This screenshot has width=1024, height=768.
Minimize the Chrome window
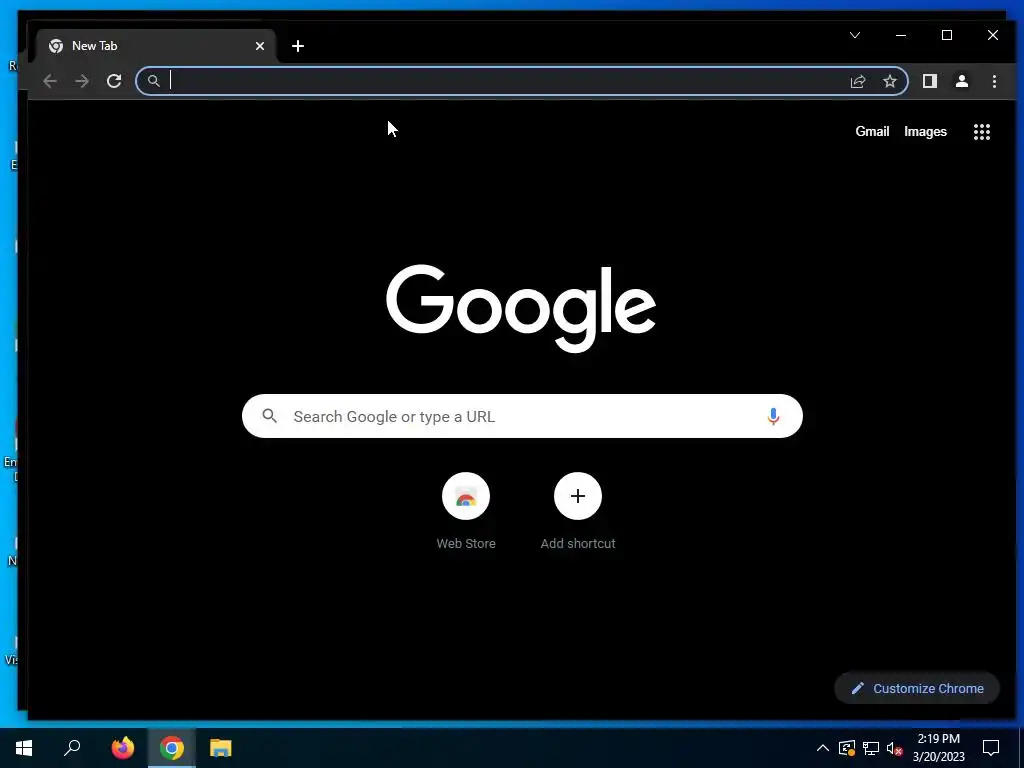(x=901, y=35)
